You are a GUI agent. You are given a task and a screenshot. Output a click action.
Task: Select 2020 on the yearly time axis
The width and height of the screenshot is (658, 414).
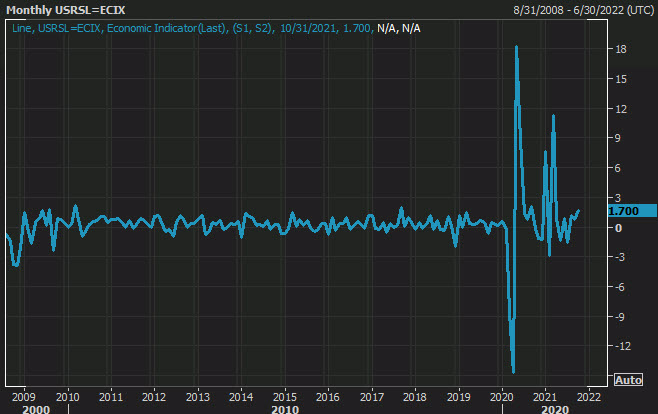pos(502,394)
